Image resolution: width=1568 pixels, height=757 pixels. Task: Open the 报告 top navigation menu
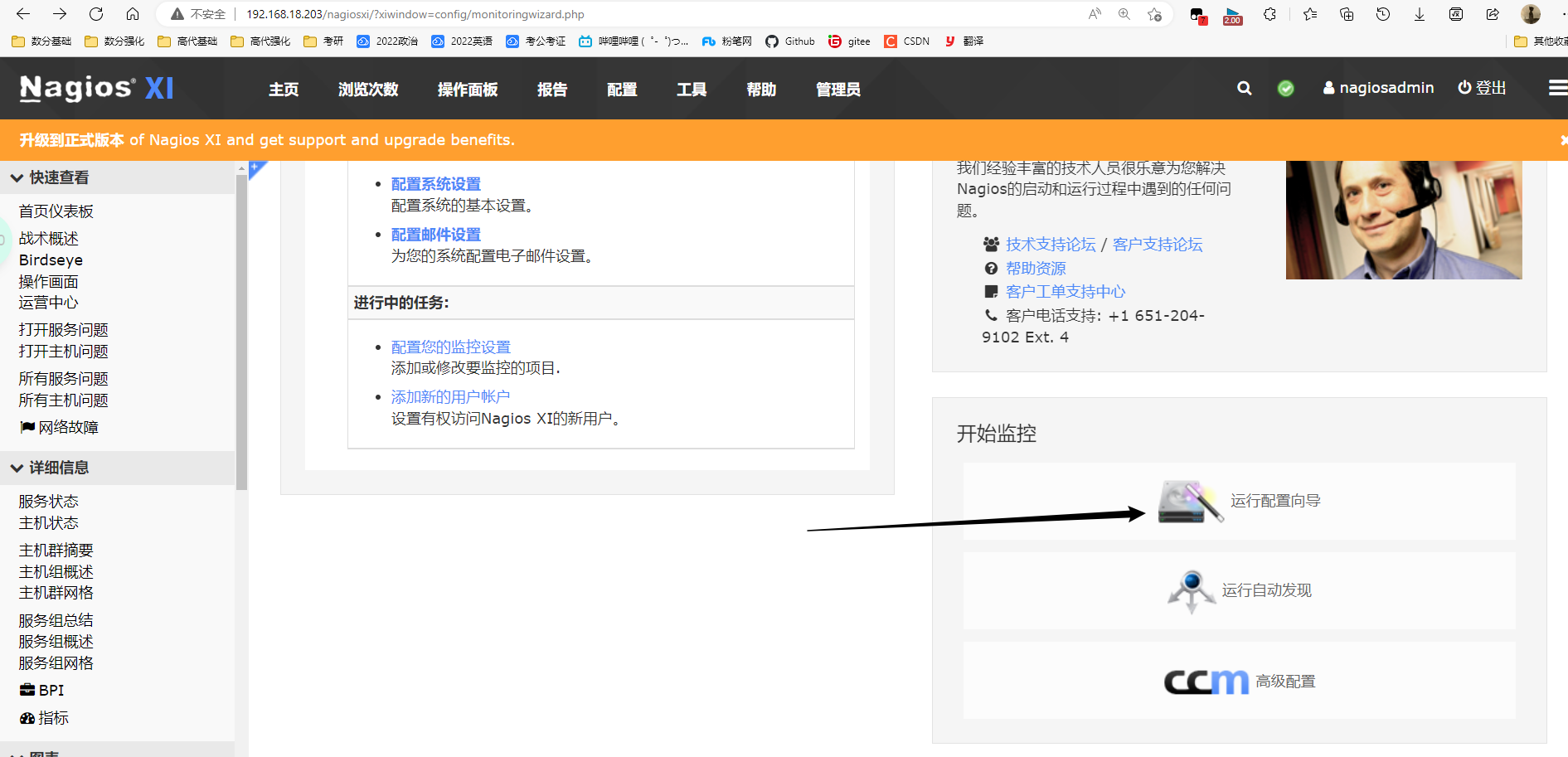[551, 90]
